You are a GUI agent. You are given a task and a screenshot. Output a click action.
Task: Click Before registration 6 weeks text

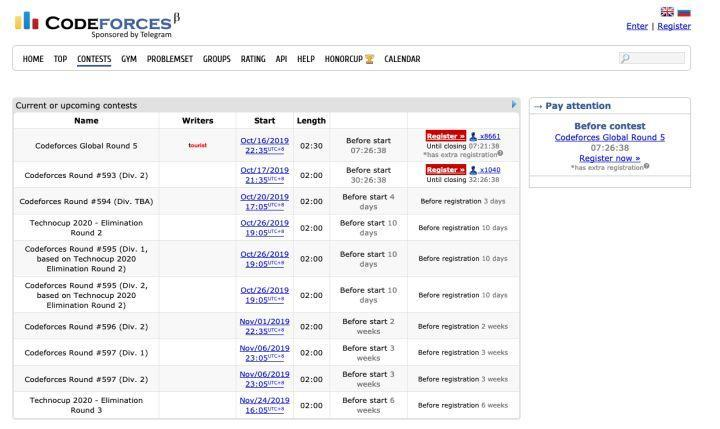463,405
